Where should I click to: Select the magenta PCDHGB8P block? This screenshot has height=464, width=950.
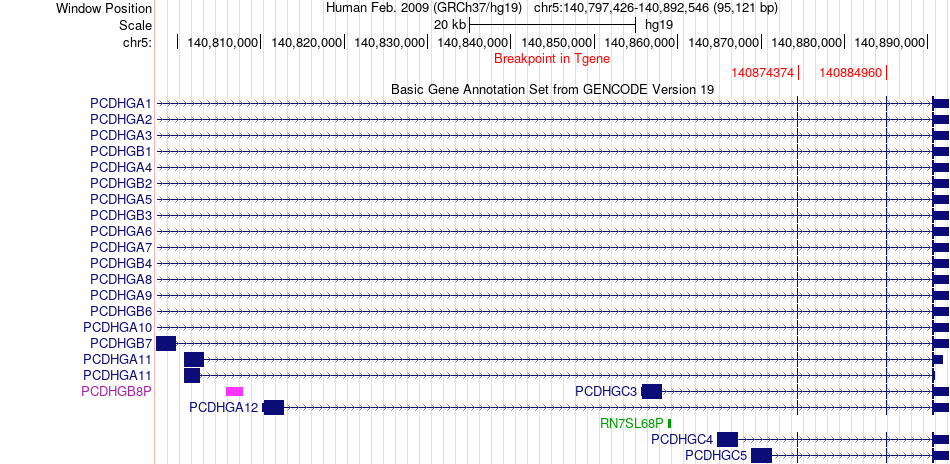pos(234,391)
